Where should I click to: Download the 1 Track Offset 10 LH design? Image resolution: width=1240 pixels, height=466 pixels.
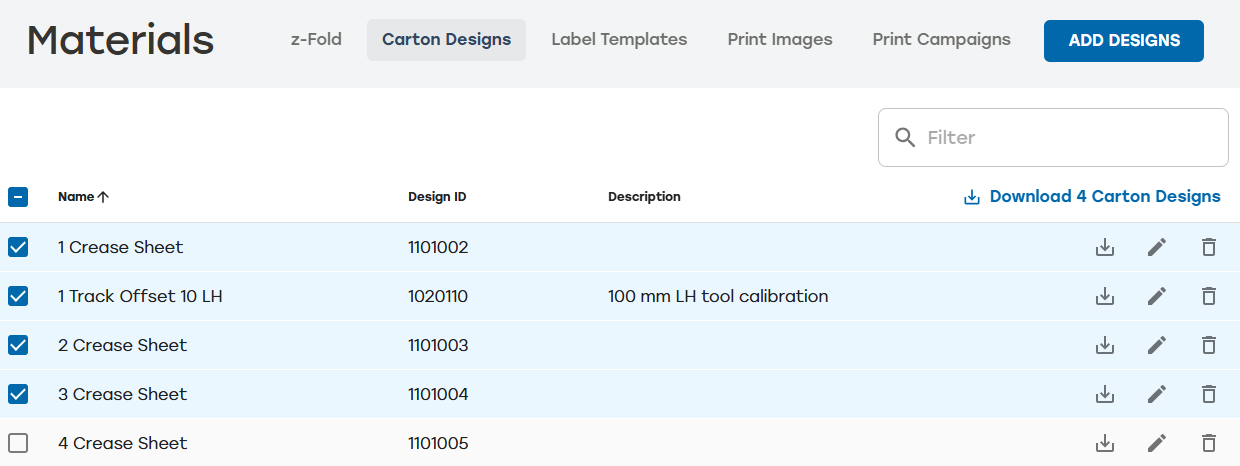pyautogui.click(x=1105, y=296)
